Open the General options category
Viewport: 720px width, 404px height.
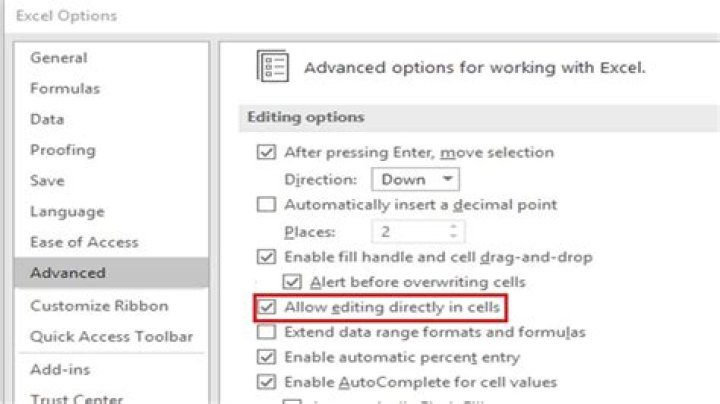point(58,58)
